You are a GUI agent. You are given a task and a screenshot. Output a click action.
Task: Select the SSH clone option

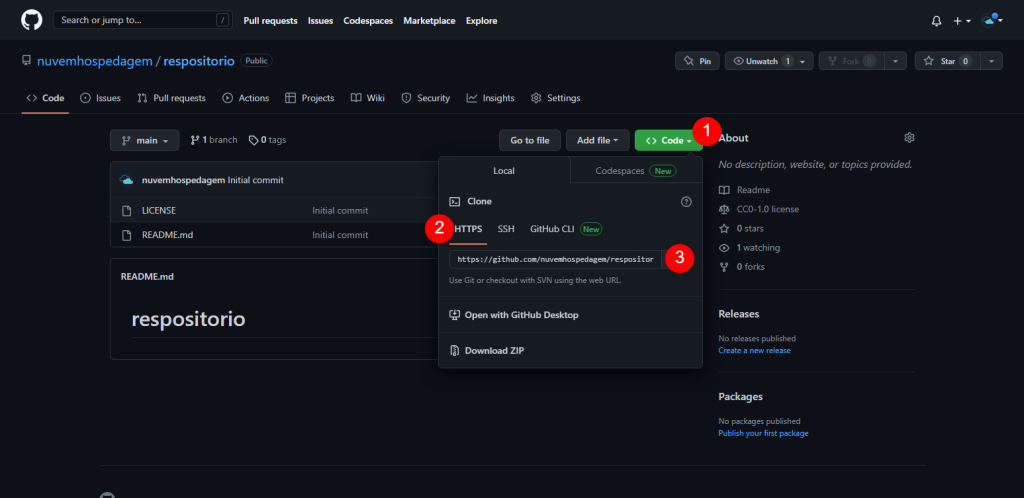(506, 229)
